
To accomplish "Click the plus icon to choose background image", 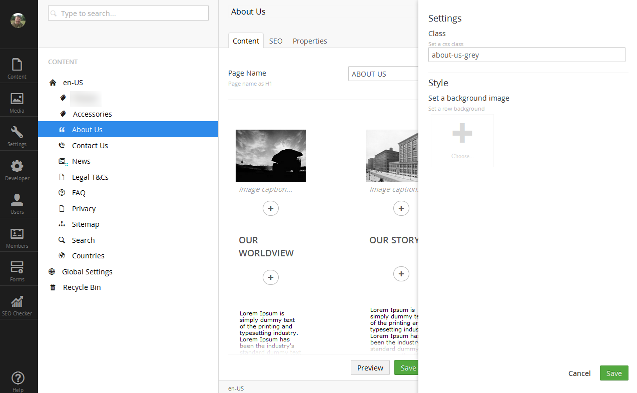I will click(462, 133).
